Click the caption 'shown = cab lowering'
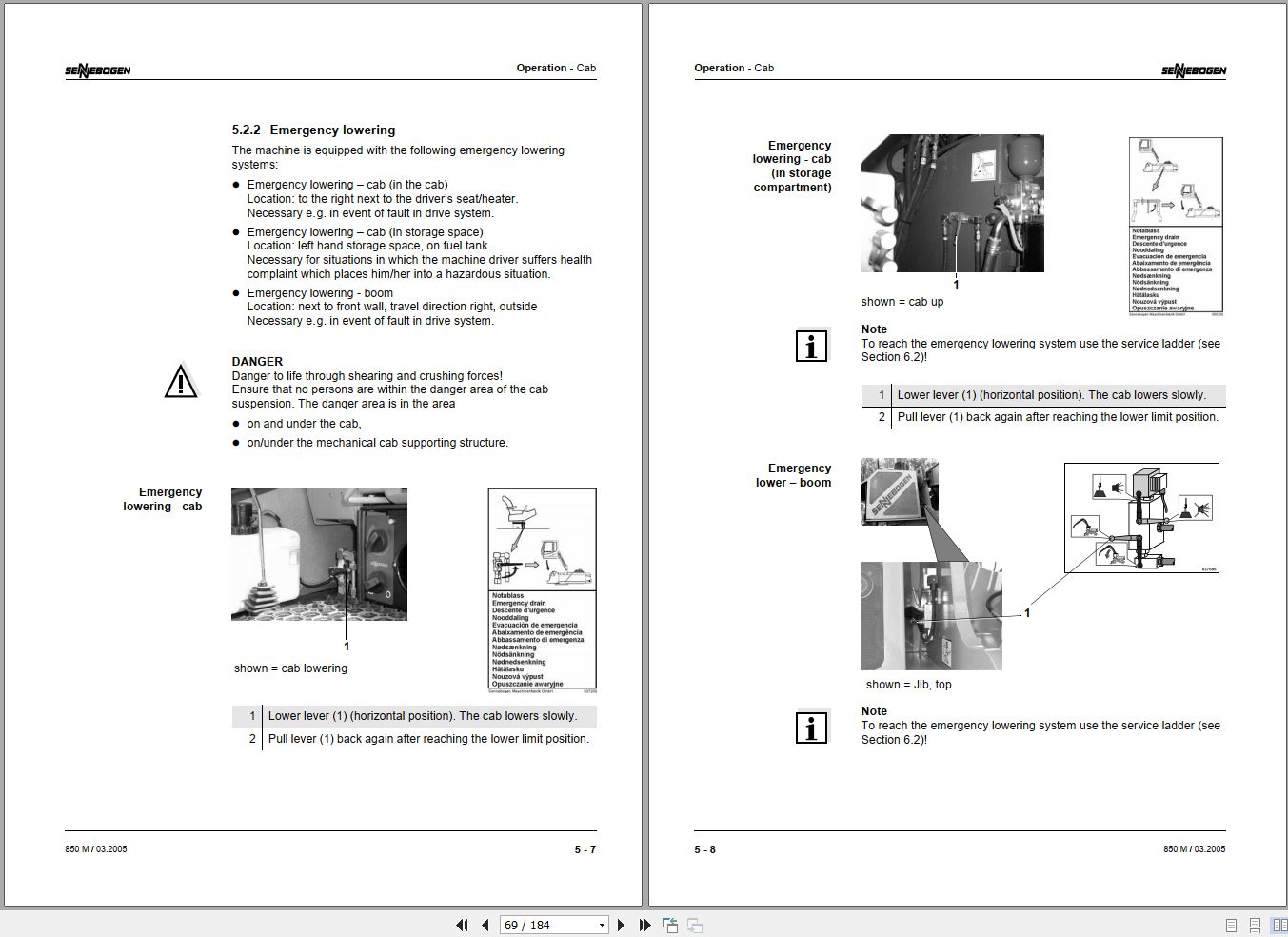The width and height of the screenshot is (1288, 937). [290, 668]
